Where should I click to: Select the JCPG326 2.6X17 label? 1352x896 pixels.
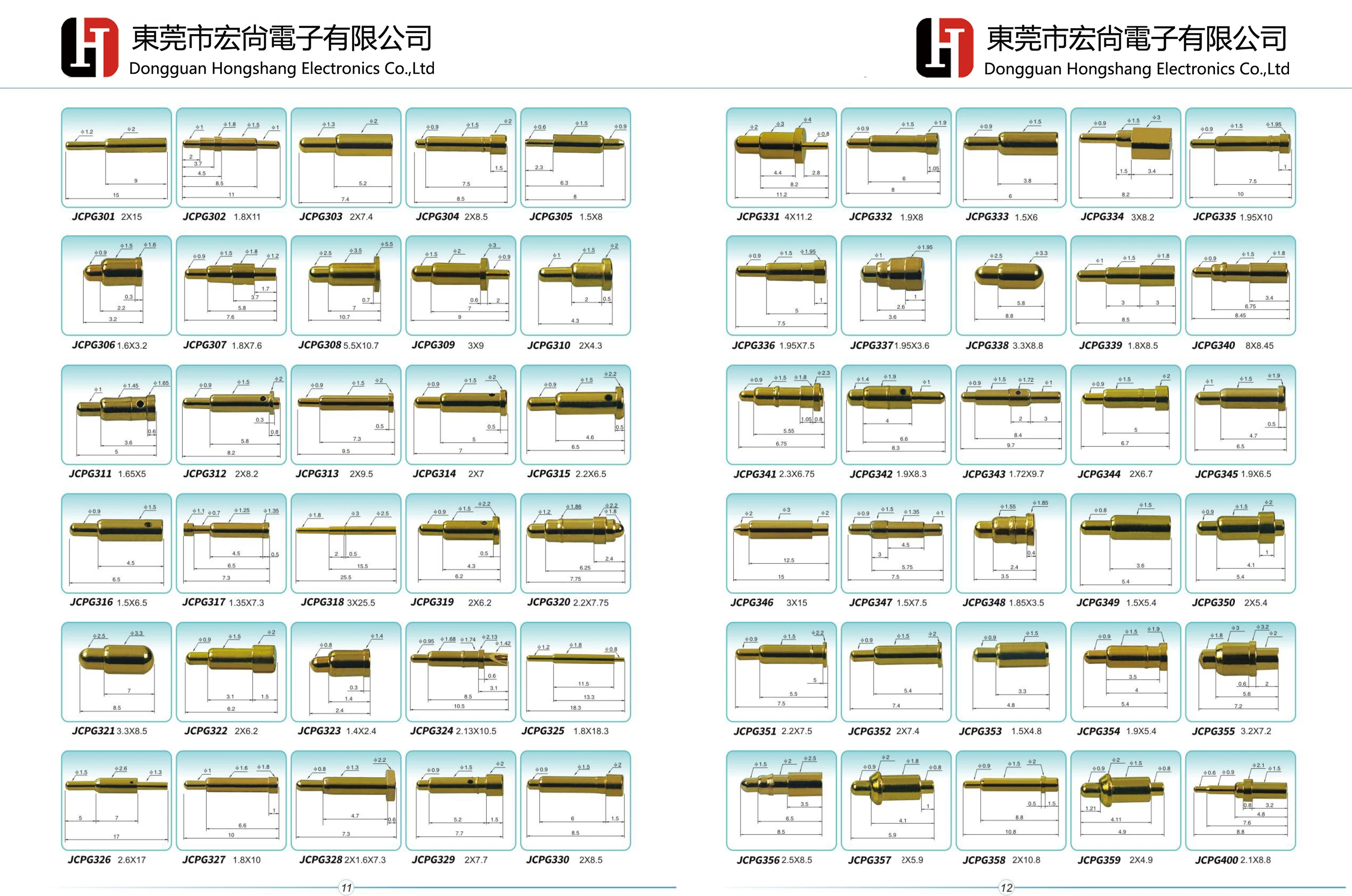(107, 859)
